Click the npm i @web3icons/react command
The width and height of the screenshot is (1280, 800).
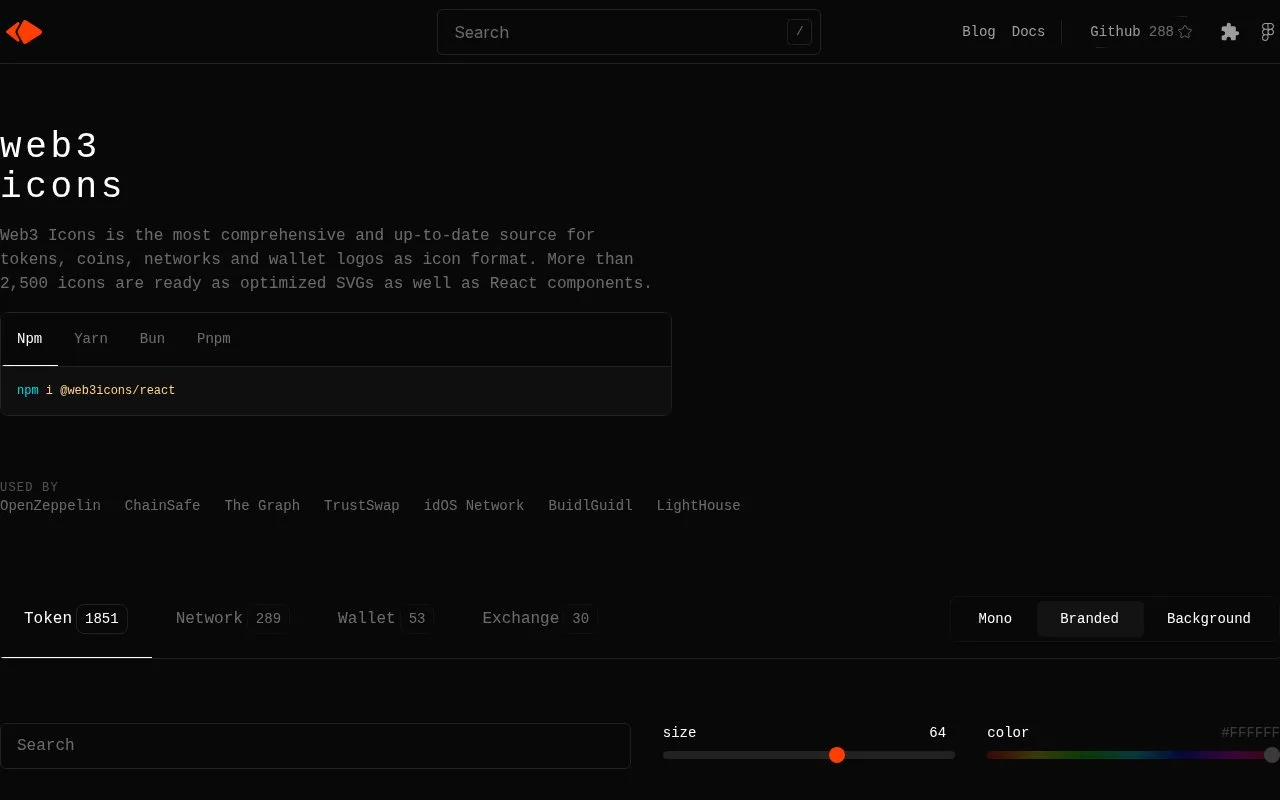96,391
